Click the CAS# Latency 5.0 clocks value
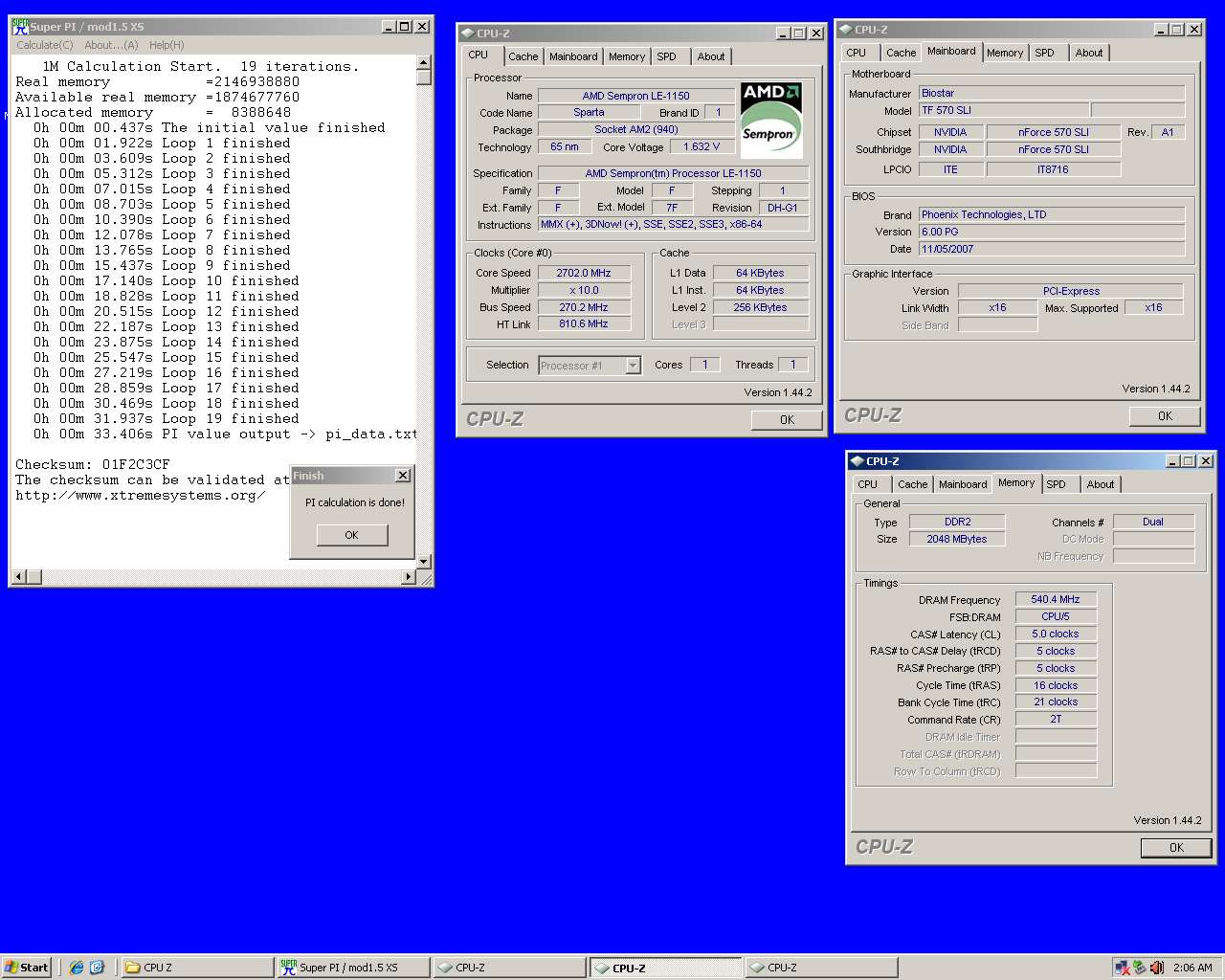This screenshot has height=980, width=1225. [1056, 634]
